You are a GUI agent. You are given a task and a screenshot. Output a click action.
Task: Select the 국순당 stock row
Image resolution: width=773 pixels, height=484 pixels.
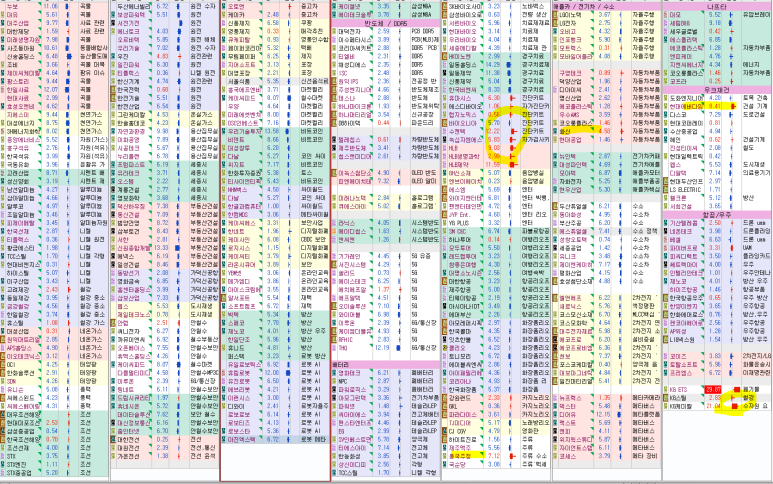[496, 464]
